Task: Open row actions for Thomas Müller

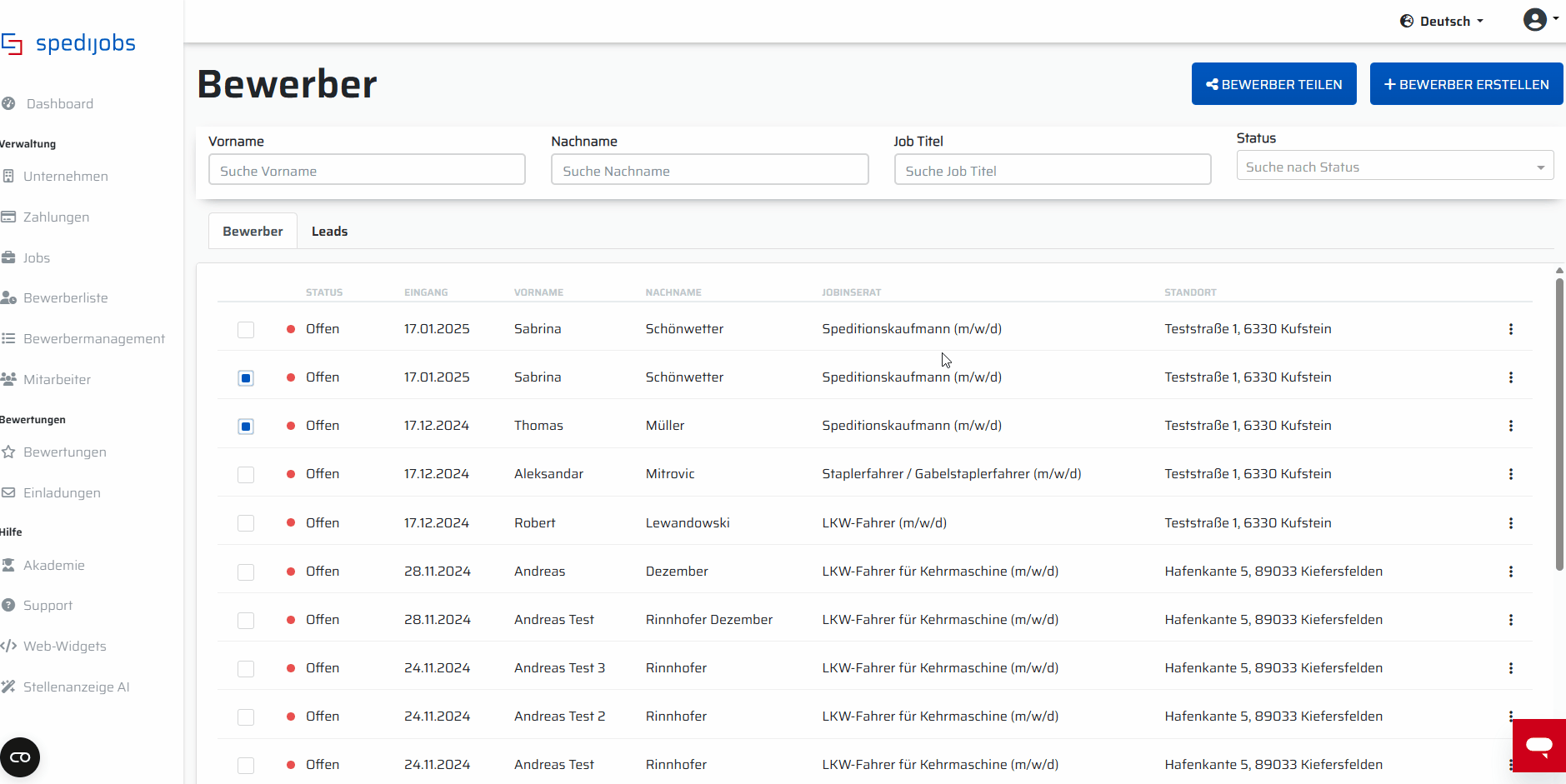Action: [x=1510, y=426]
